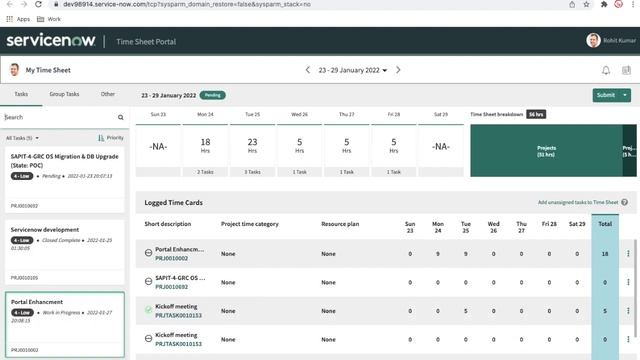The height and width of the screenshot is (360, 640).
Task: Click inside the task Search field
Action: coord(59,117)
